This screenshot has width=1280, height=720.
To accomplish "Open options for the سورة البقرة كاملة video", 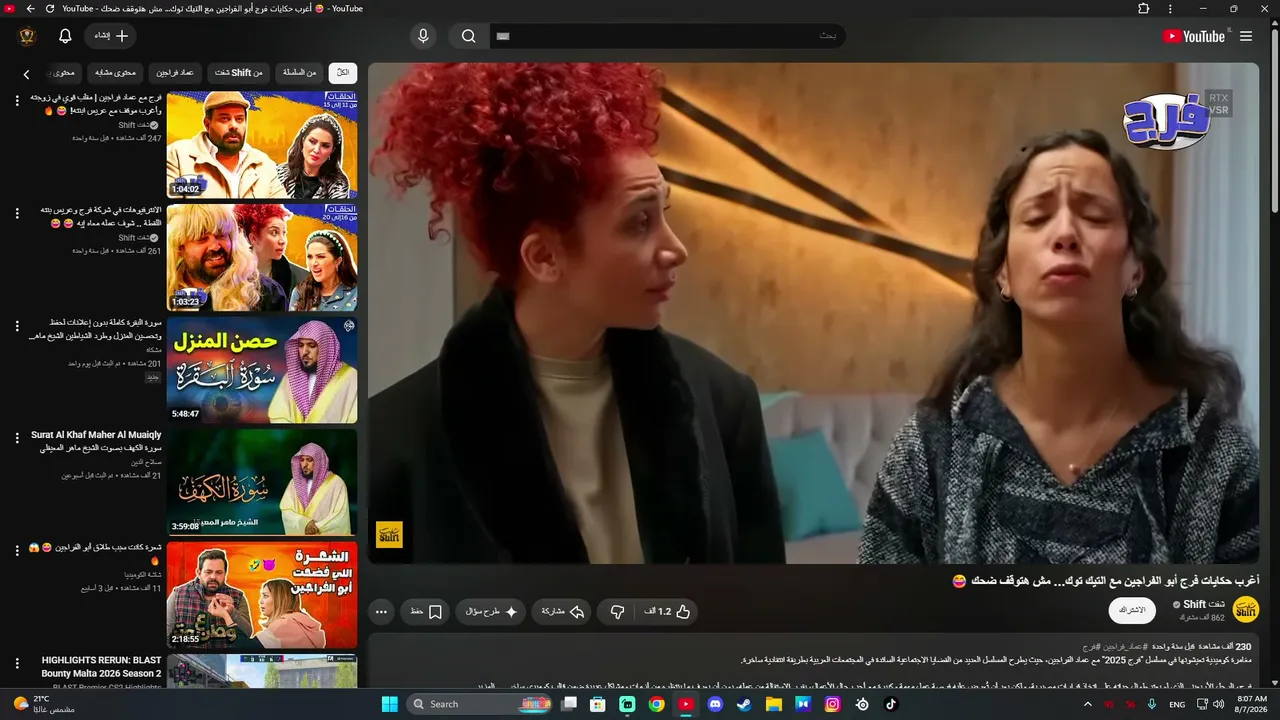I will click(x=17, y=326).
